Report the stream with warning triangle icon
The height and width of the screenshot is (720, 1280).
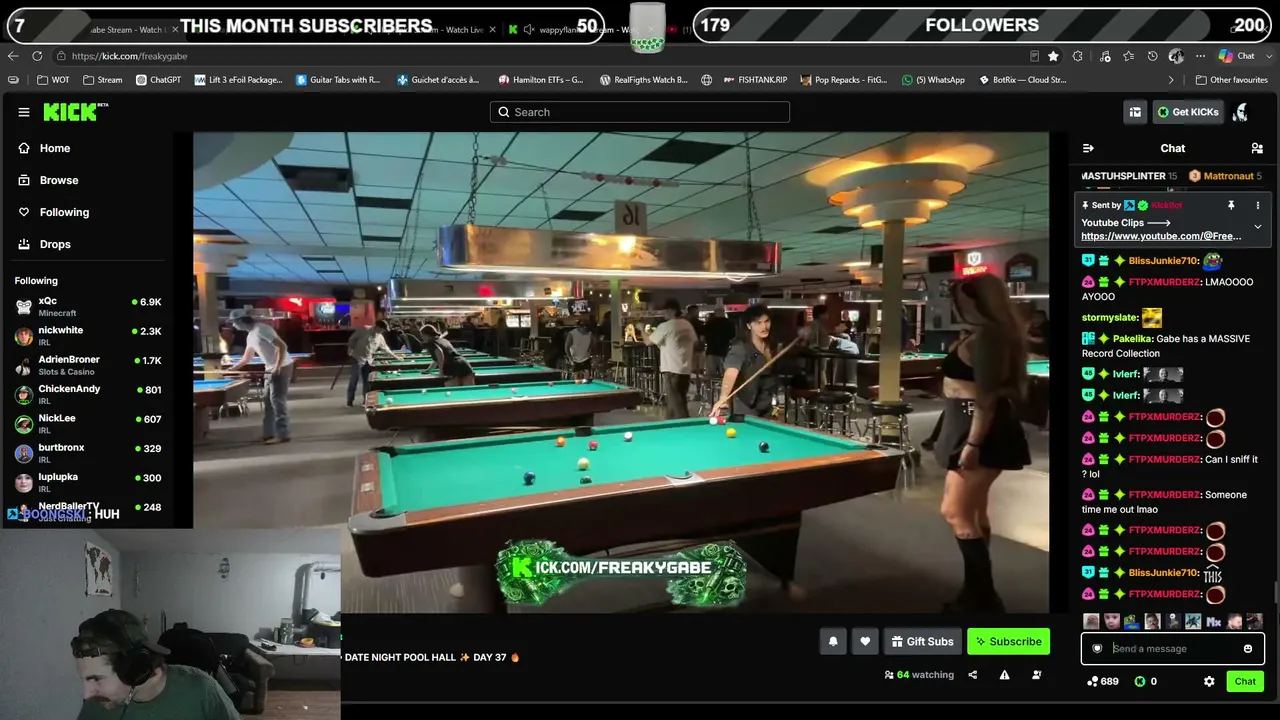(x=1004, y=675)
